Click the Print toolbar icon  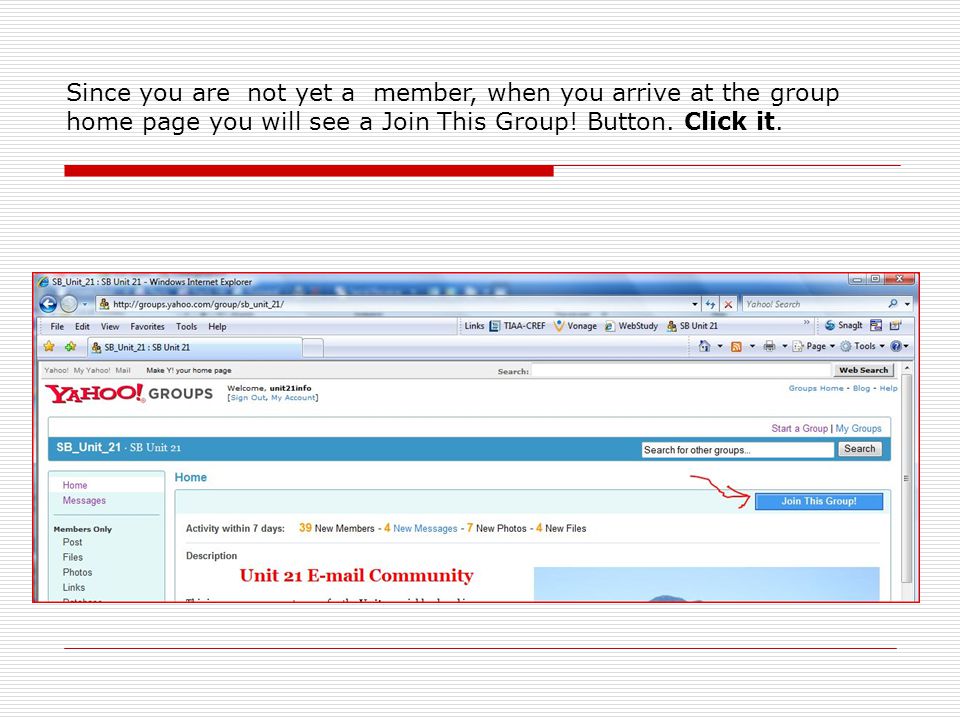tap(770, 347)
